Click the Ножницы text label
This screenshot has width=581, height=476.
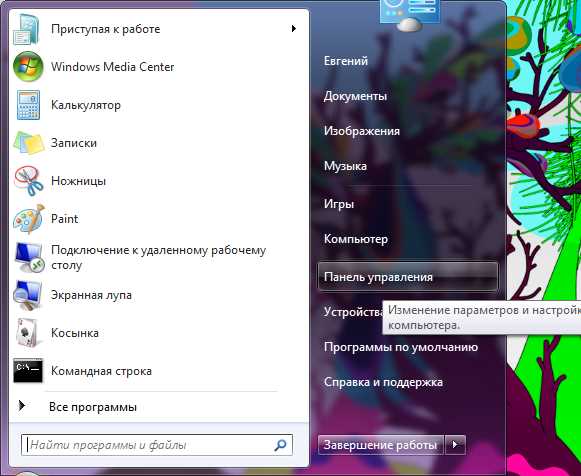pos(78,181)
